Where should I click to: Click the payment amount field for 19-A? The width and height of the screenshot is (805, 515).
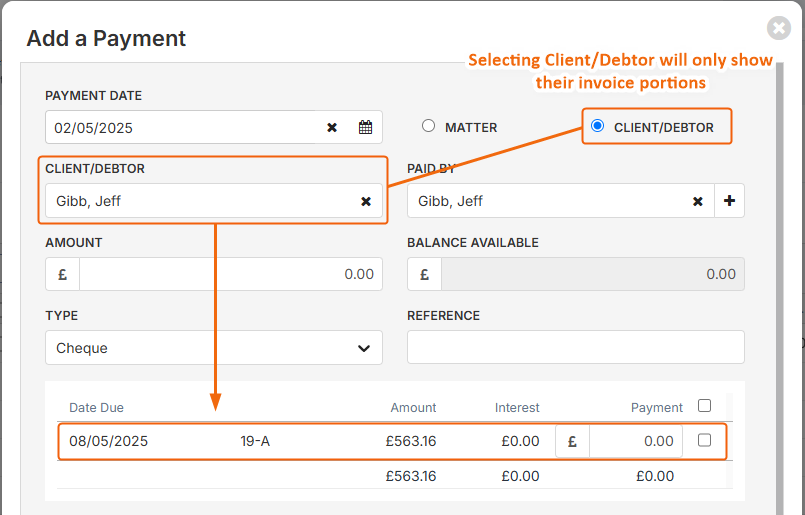636,441
